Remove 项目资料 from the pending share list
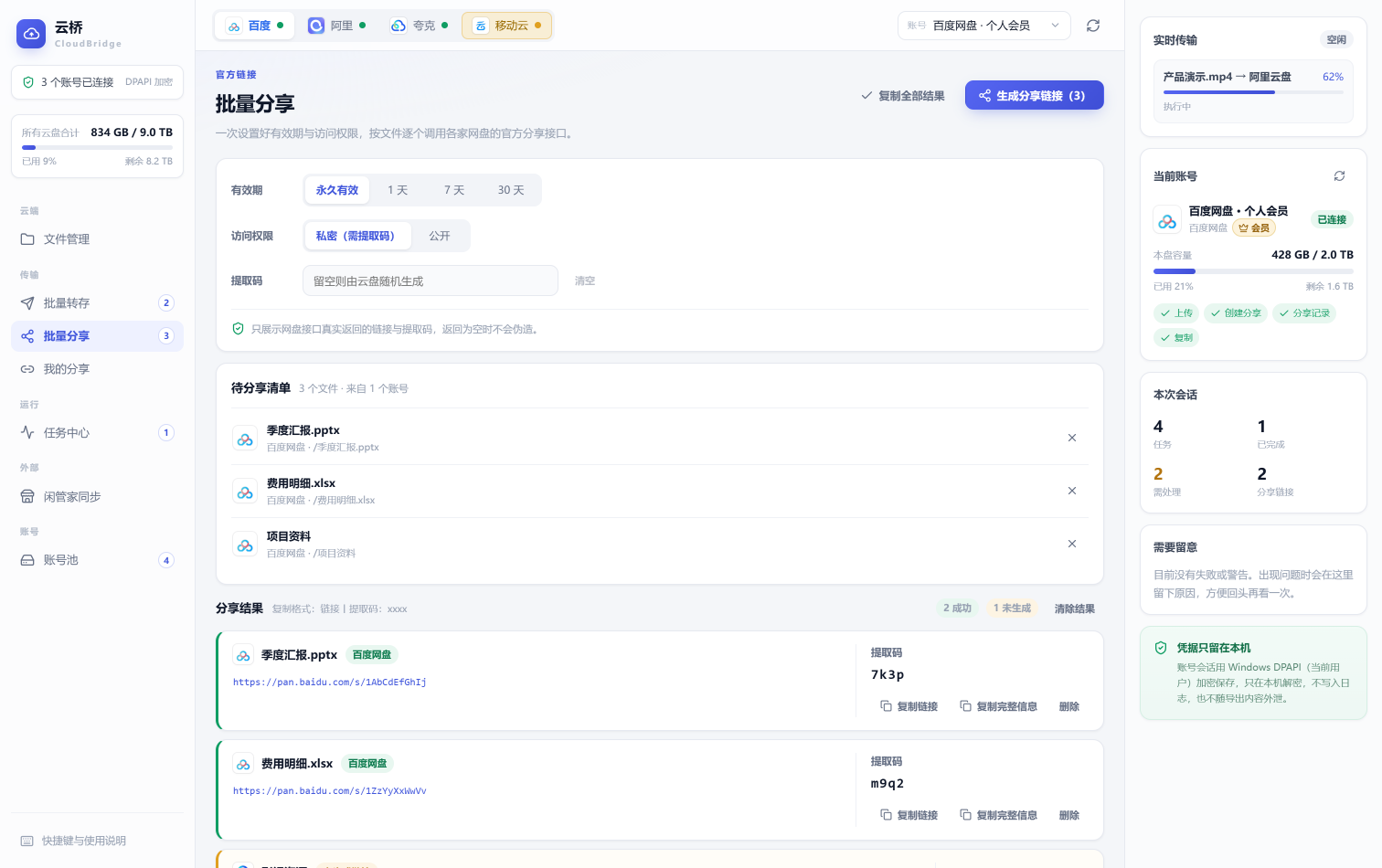This screenshot has height=868, width=1382. click(x=1072, y=544)
